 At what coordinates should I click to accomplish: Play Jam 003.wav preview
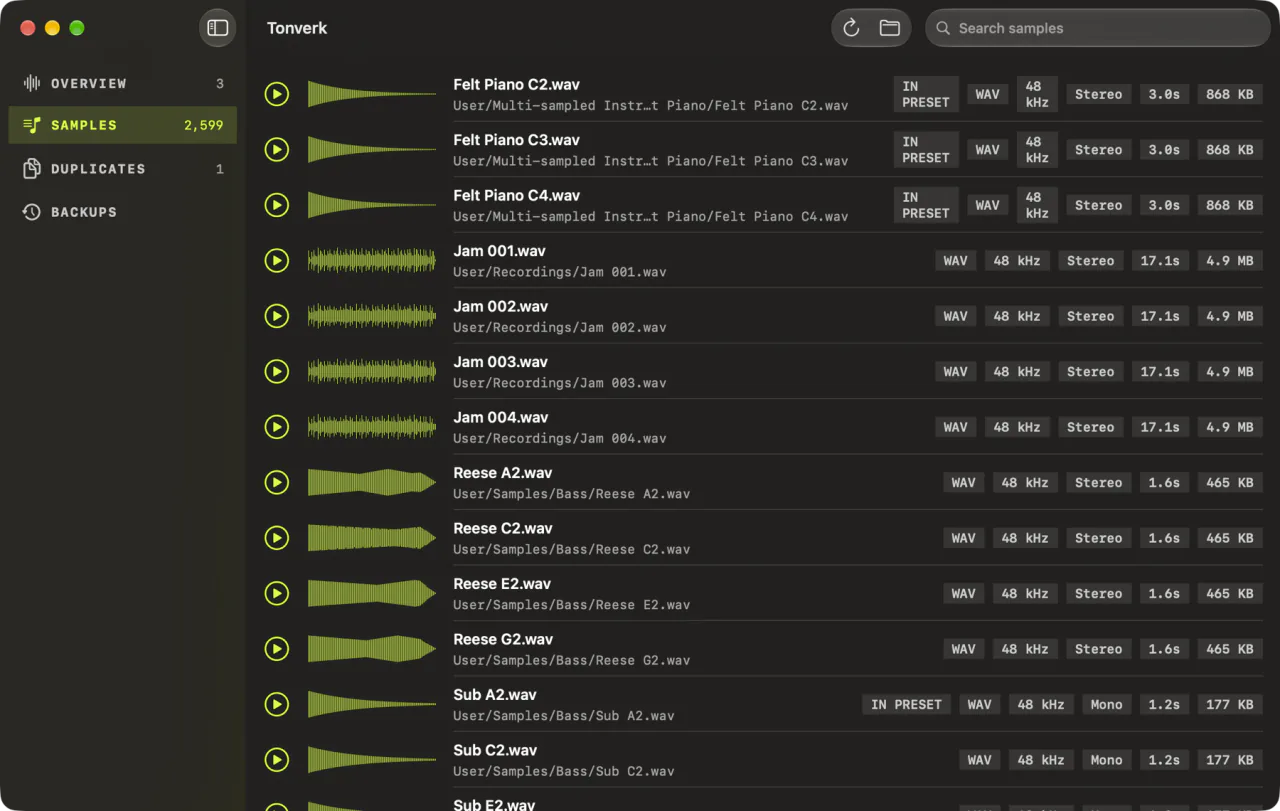(x=277, y=372)
